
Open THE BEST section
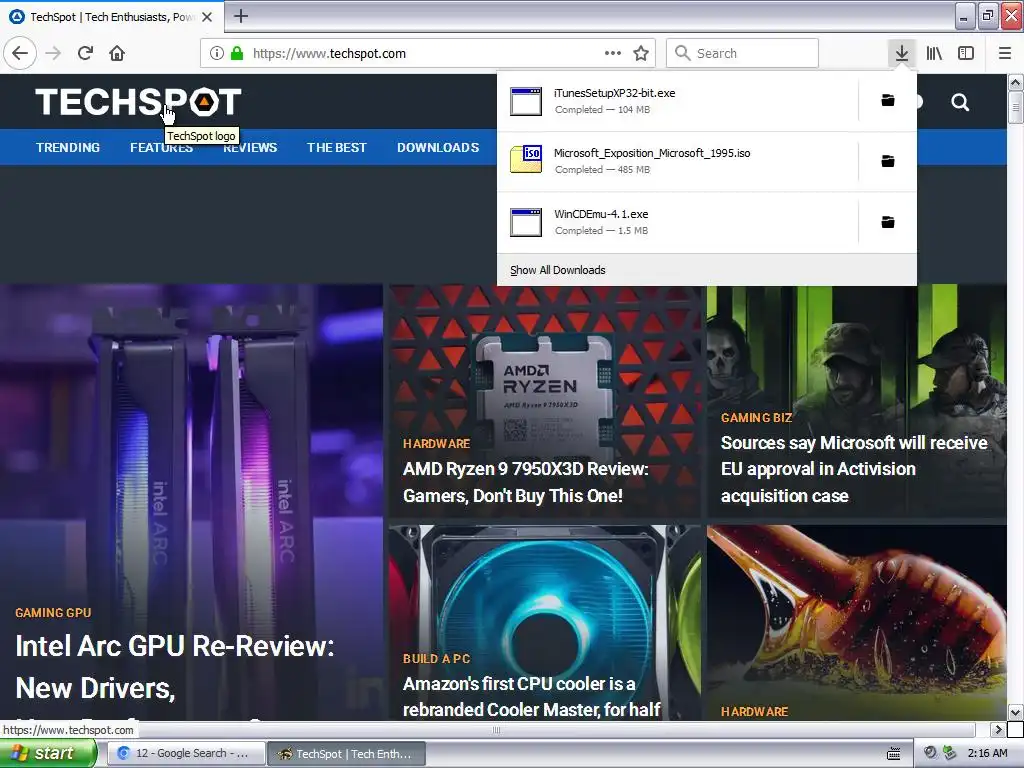337,148
